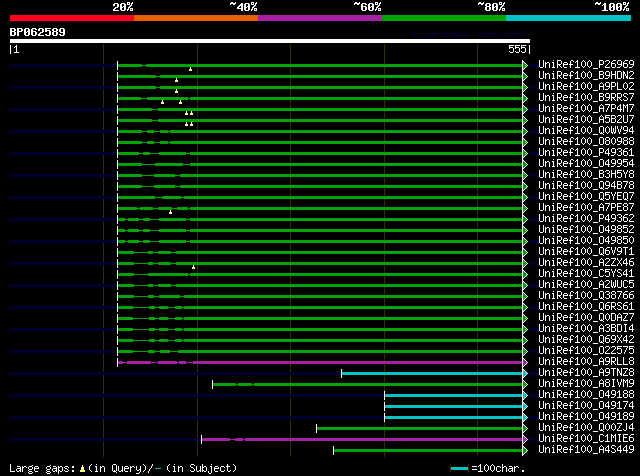The width and height of the screenshot is (640, 476).
Task: Click the BP062589 query name
Action: tap(38, 32)
